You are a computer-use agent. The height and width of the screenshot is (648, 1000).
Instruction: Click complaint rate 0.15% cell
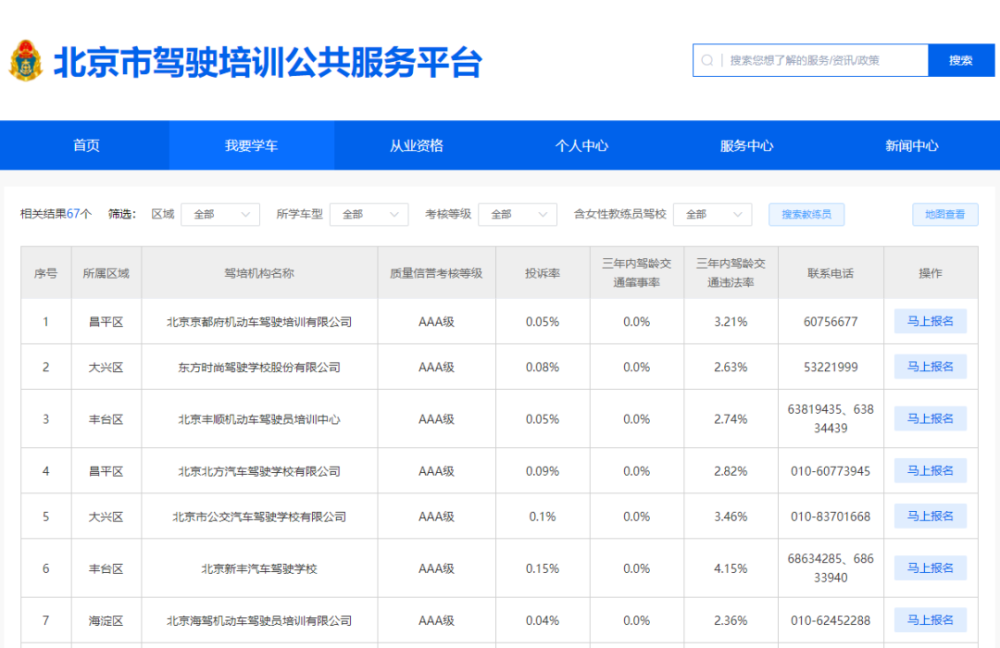coord(543,569)
